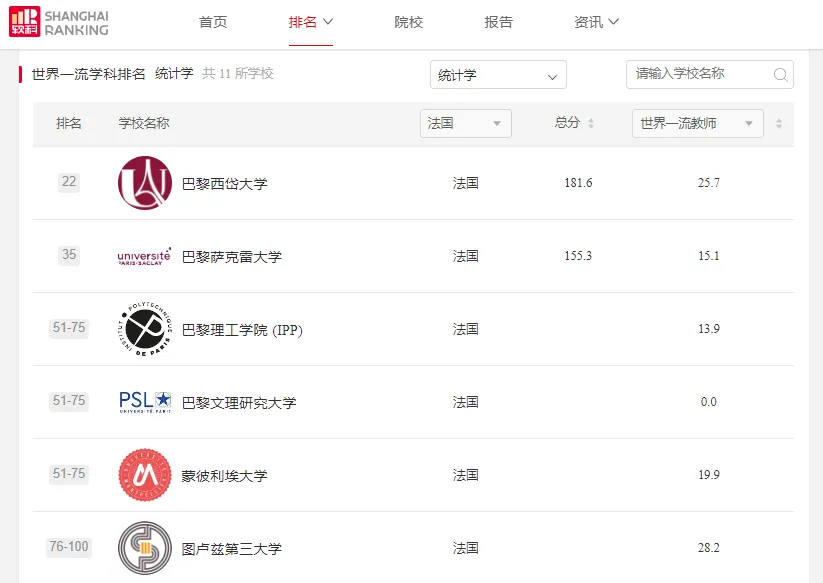Open the 世界一流教师 indicator dropdown
The height and width of the screenshot is (583, 823).
[x=698, y=123]
